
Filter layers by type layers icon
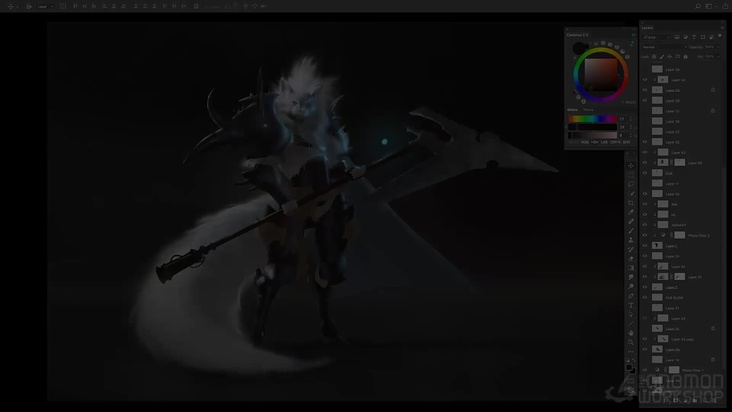694,37
